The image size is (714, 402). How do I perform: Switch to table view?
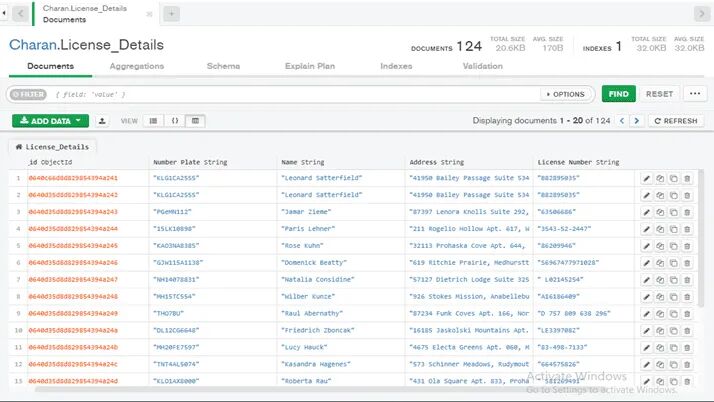(x=195, y=121)
